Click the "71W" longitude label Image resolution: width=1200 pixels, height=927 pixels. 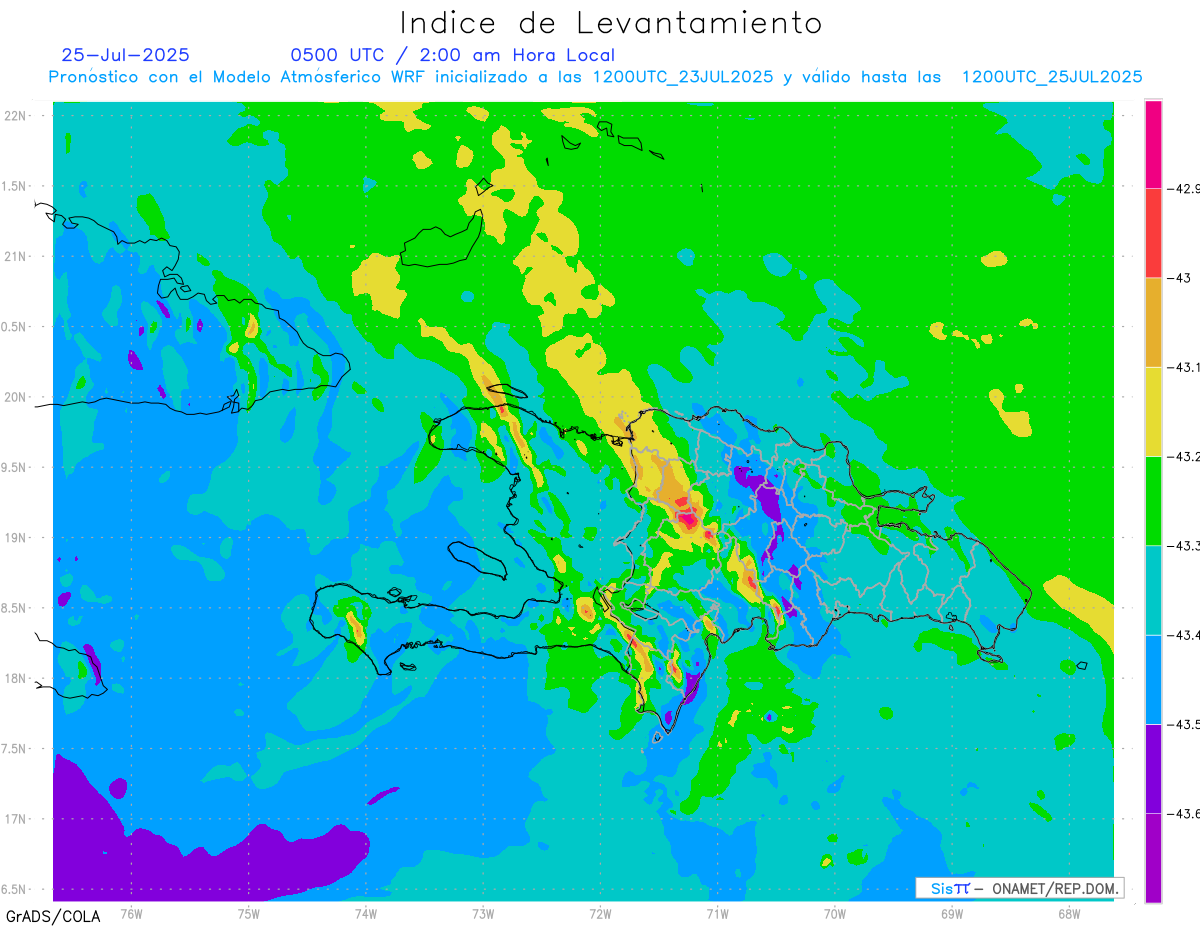click(x=717, y=913)
